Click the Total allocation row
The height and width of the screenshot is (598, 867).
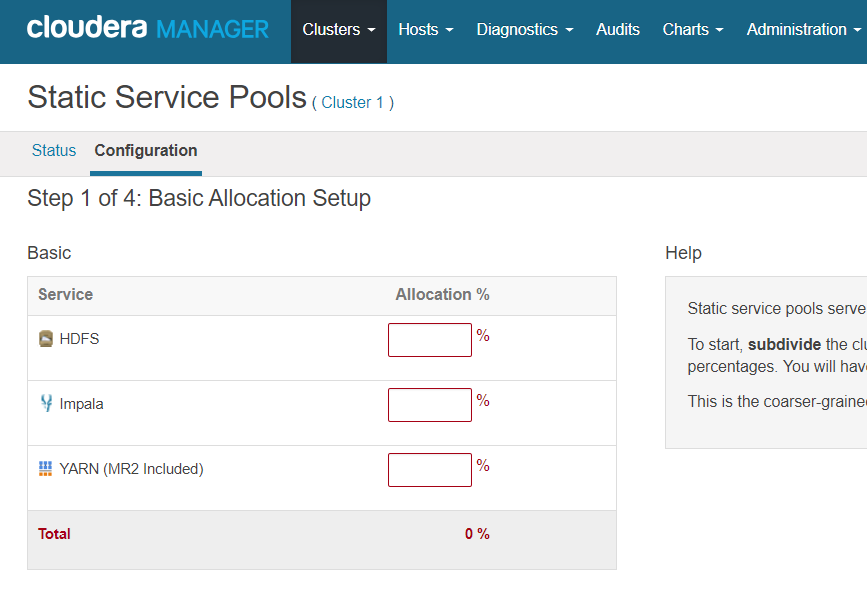[54, 533]
